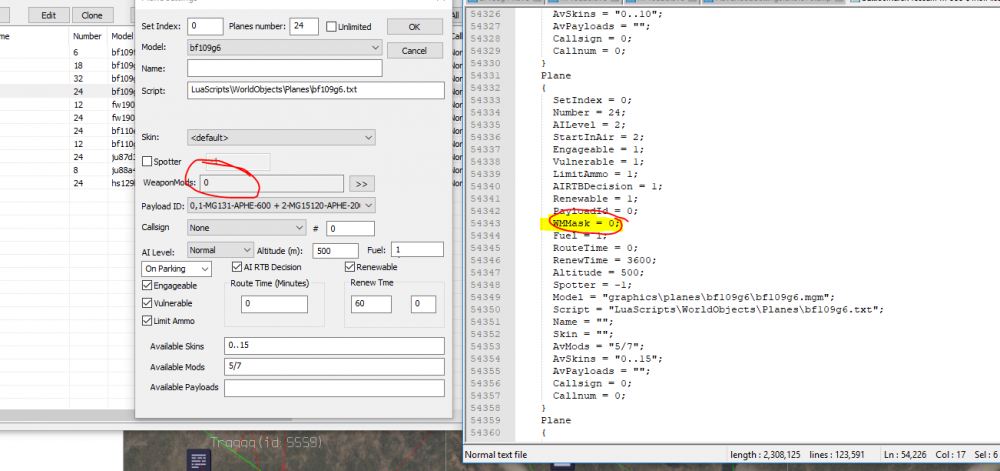
Task: Click the Available Skins field
Action: click(334, 346)
